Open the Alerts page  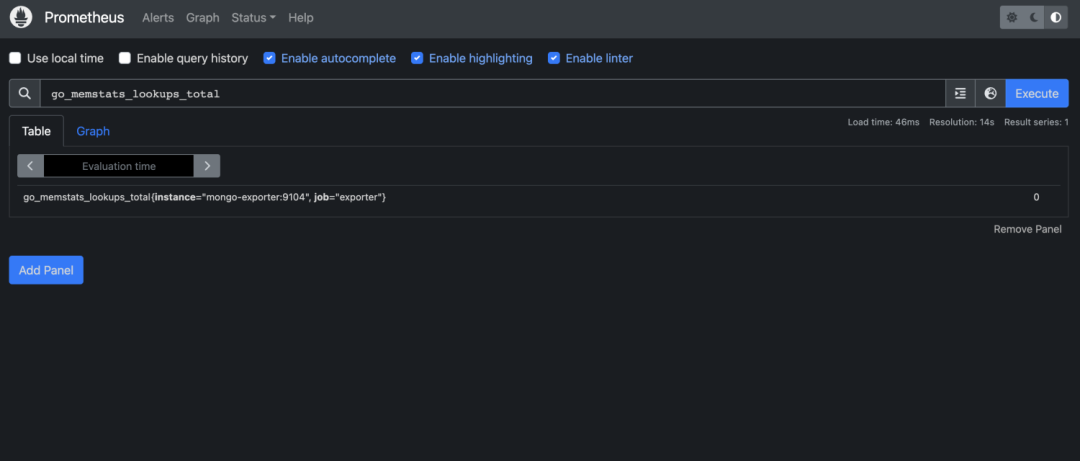click(x=158, y=18)
